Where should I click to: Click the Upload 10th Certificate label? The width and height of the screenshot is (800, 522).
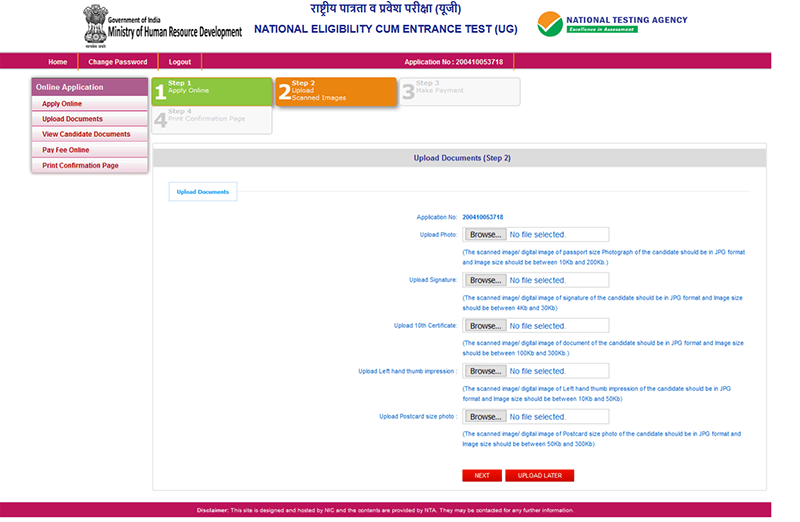point(425,326)
